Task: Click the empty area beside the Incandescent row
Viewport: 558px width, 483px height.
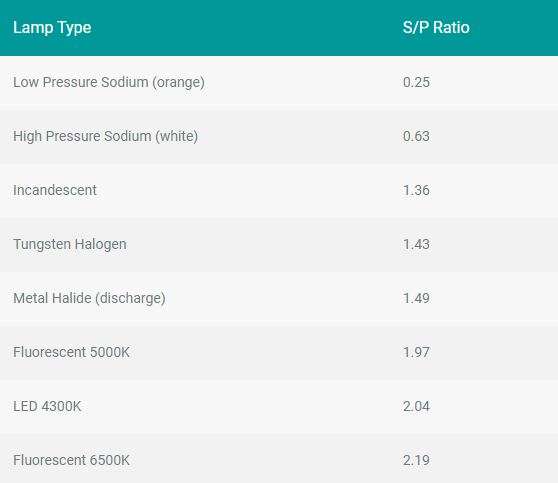Action: 249,190
